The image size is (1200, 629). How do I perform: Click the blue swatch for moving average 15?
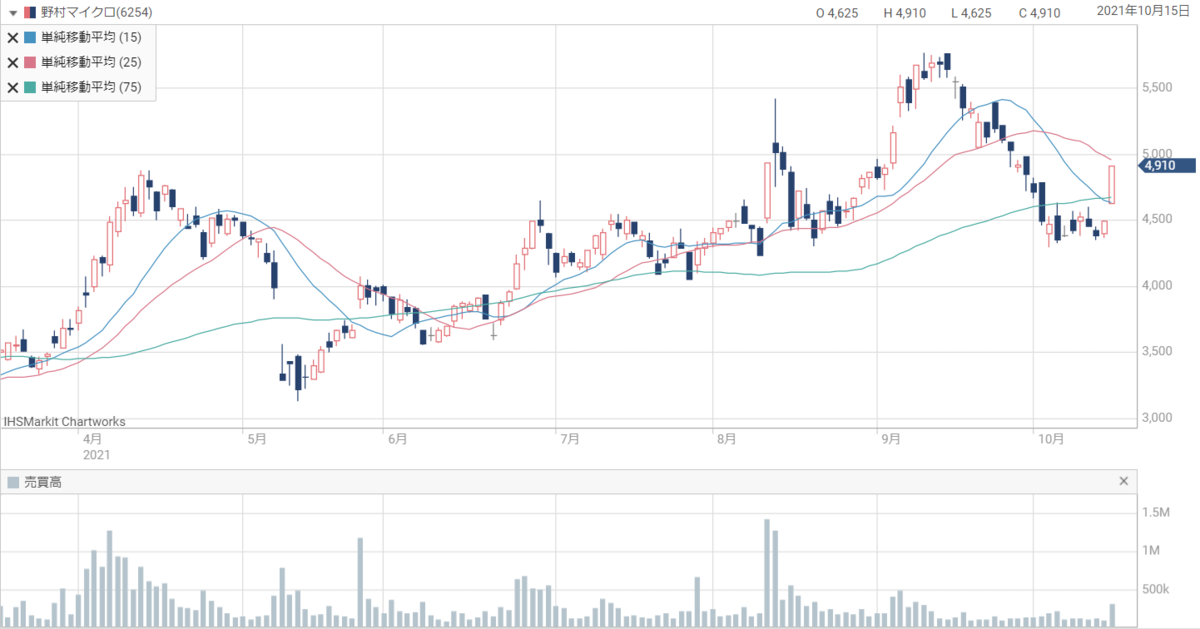tap(30, 38)
